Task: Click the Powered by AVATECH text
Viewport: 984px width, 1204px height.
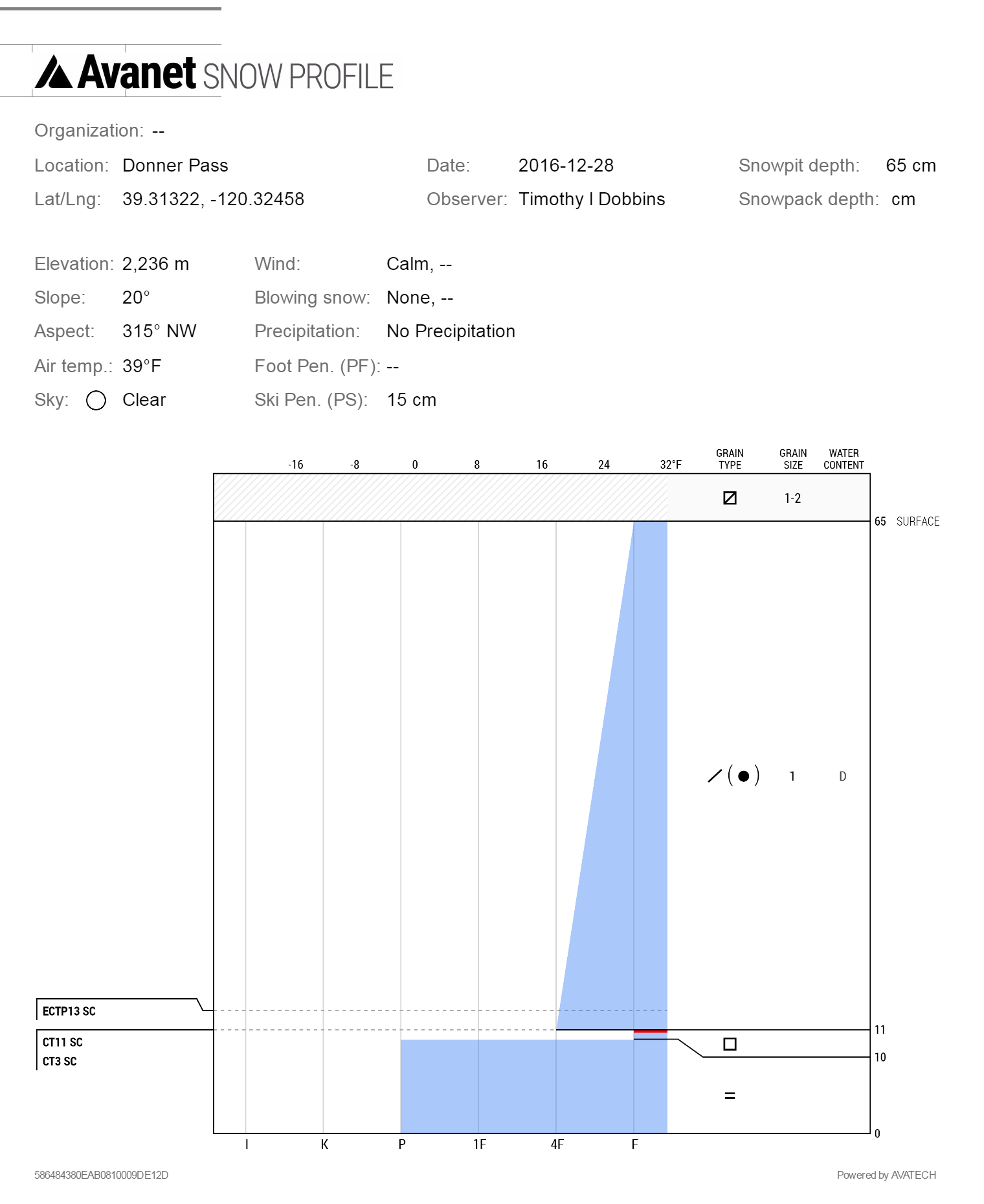Action: [886, 1175]
